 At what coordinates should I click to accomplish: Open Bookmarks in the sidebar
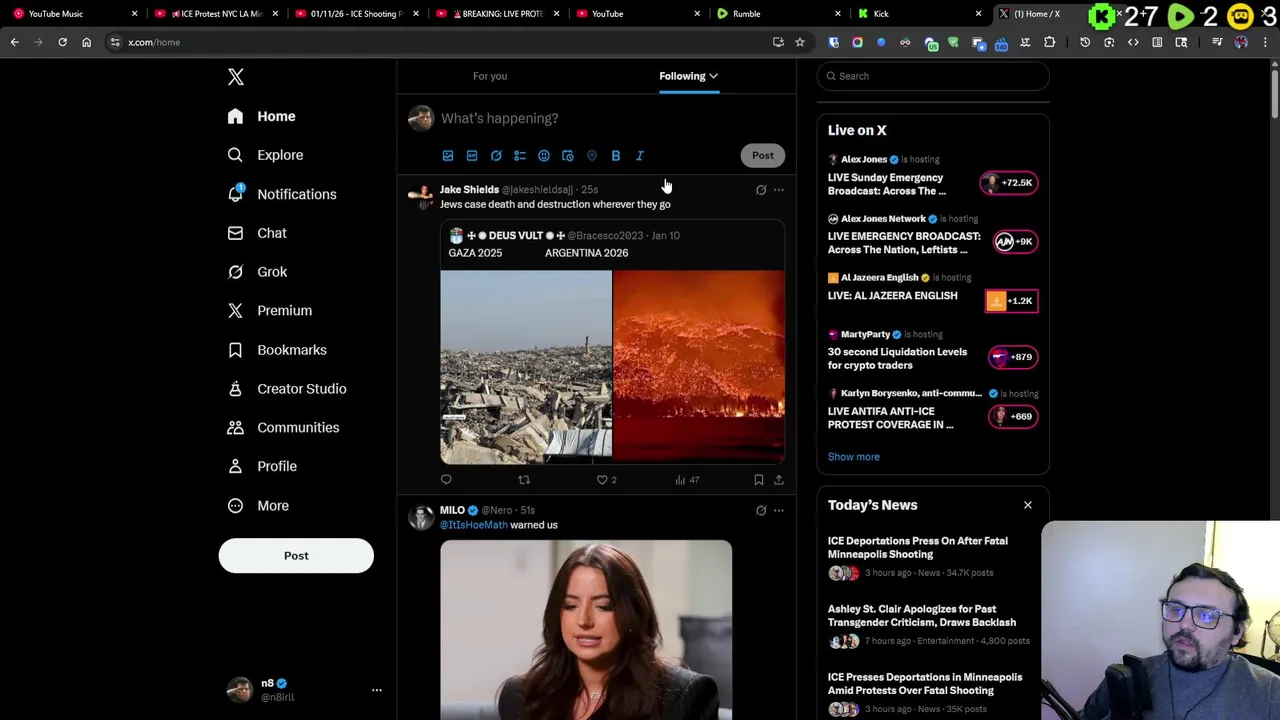(278, 350)
